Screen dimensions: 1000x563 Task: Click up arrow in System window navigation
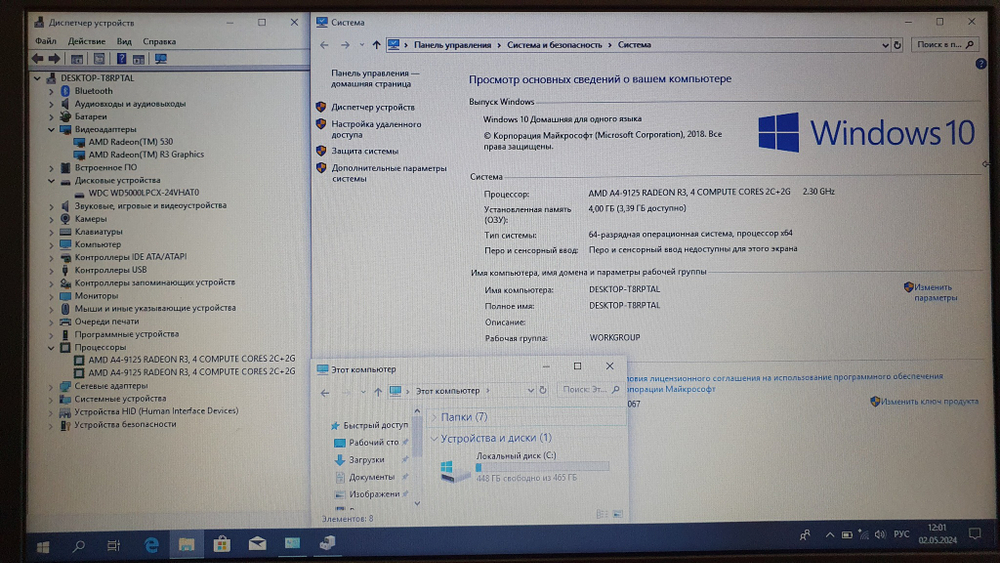(x=376, y=45)
